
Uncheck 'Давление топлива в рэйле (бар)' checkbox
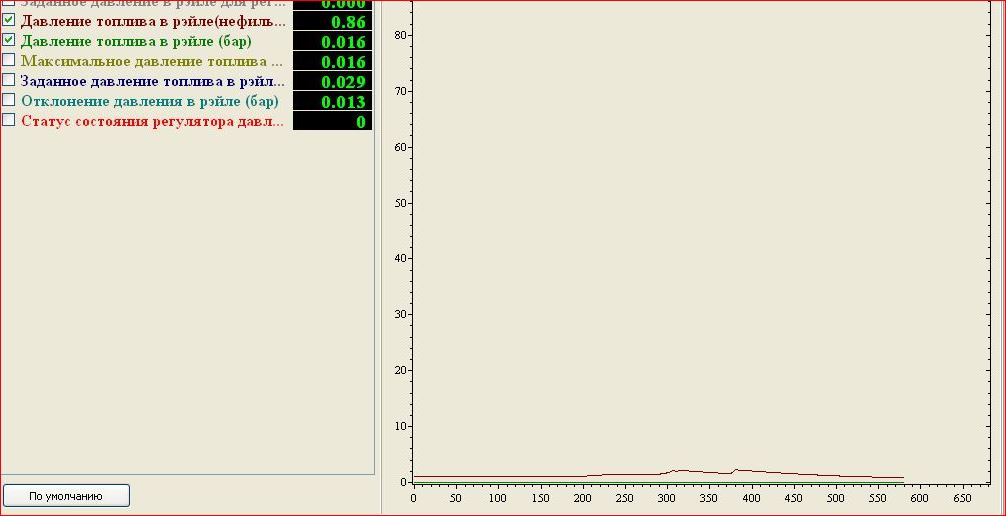[x=8, y=40]
